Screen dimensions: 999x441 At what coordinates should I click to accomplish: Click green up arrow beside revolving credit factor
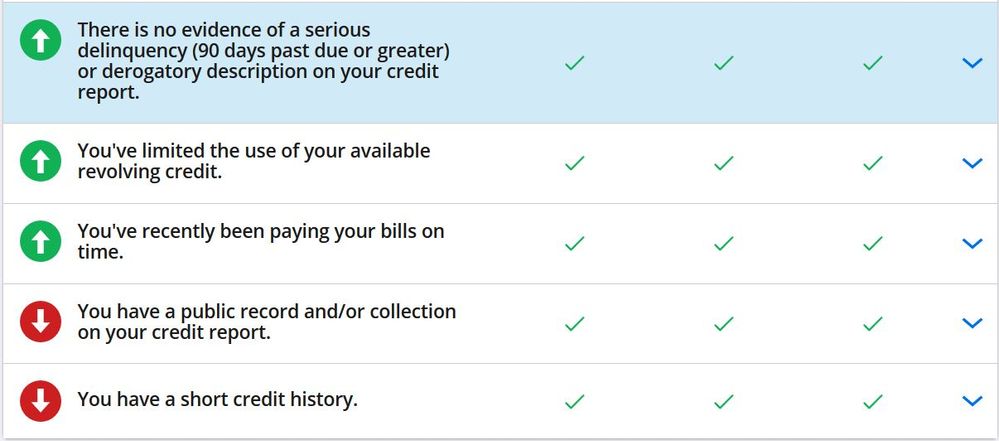[41, 162]
